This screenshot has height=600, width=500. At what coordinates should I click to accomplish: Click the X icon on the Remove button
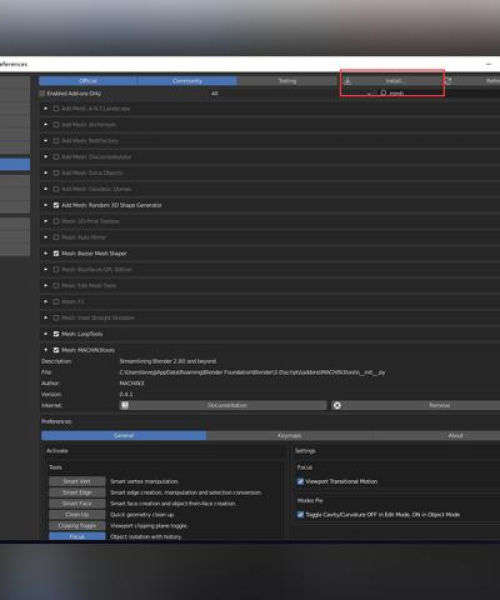click(337, 405)
